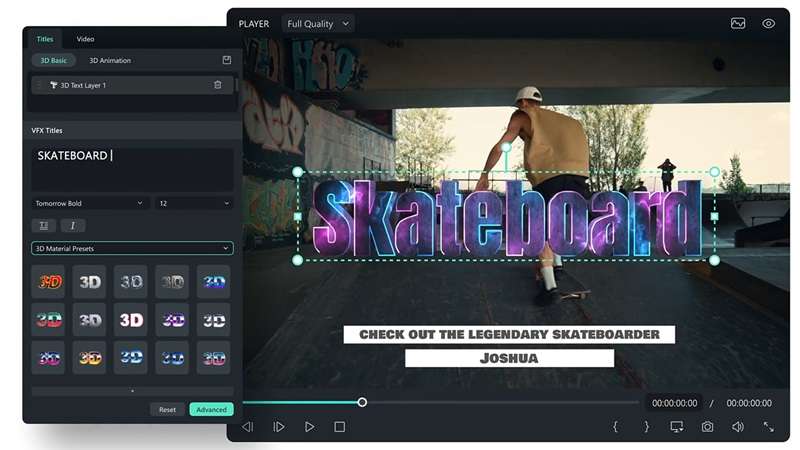
Task: Click the PLAYER label in the preview header
Action: pyautogui.click(x=254, y=24)
